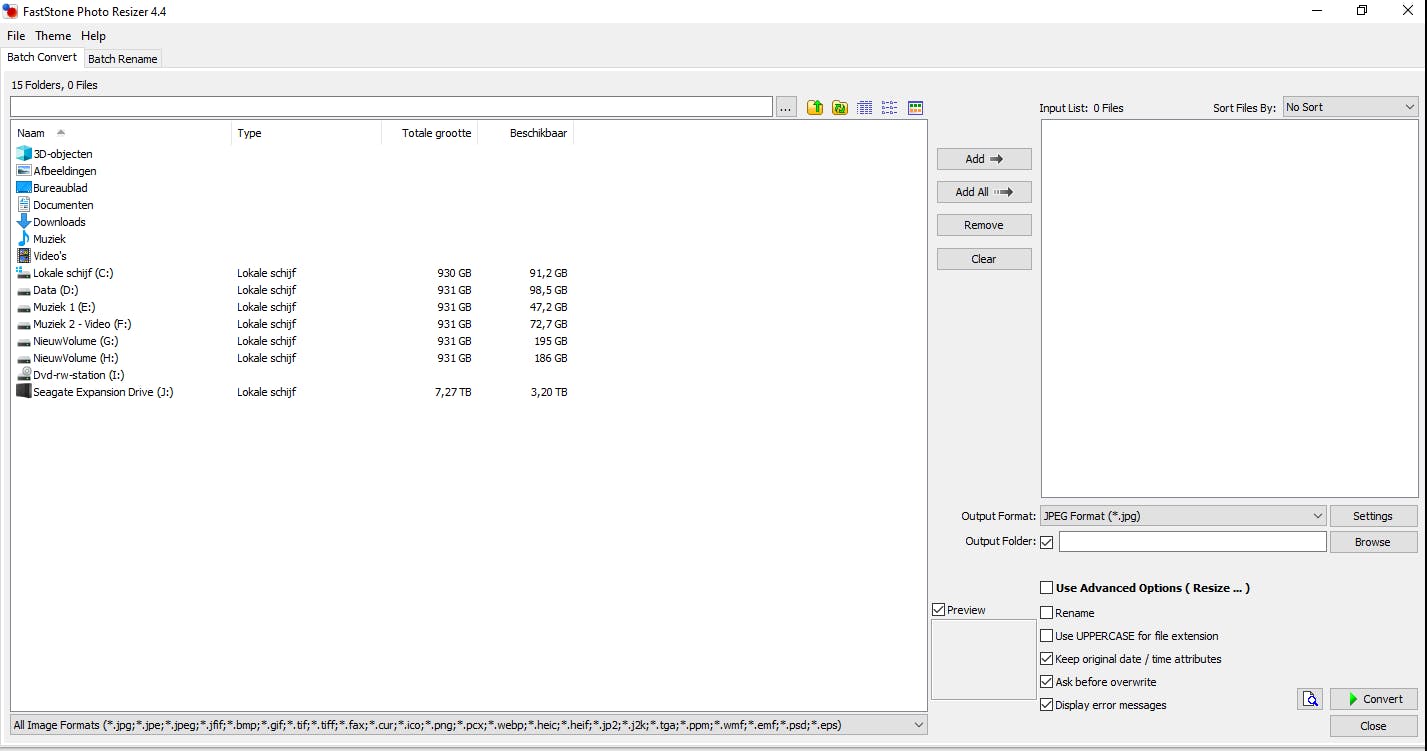Sort by the Totale grootte column header
Viewport: 1427px width, 751px height.
430,133
